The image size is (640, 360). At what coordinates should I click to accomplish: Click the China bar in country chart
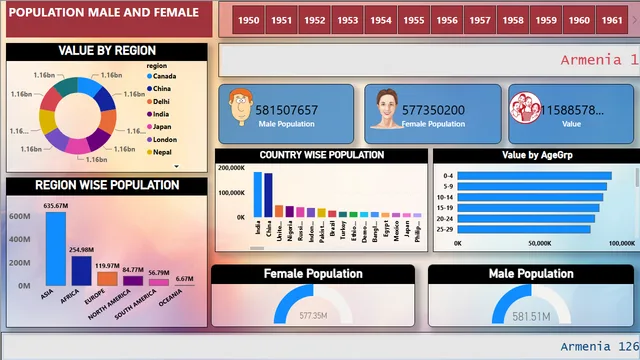coord(268,195)
